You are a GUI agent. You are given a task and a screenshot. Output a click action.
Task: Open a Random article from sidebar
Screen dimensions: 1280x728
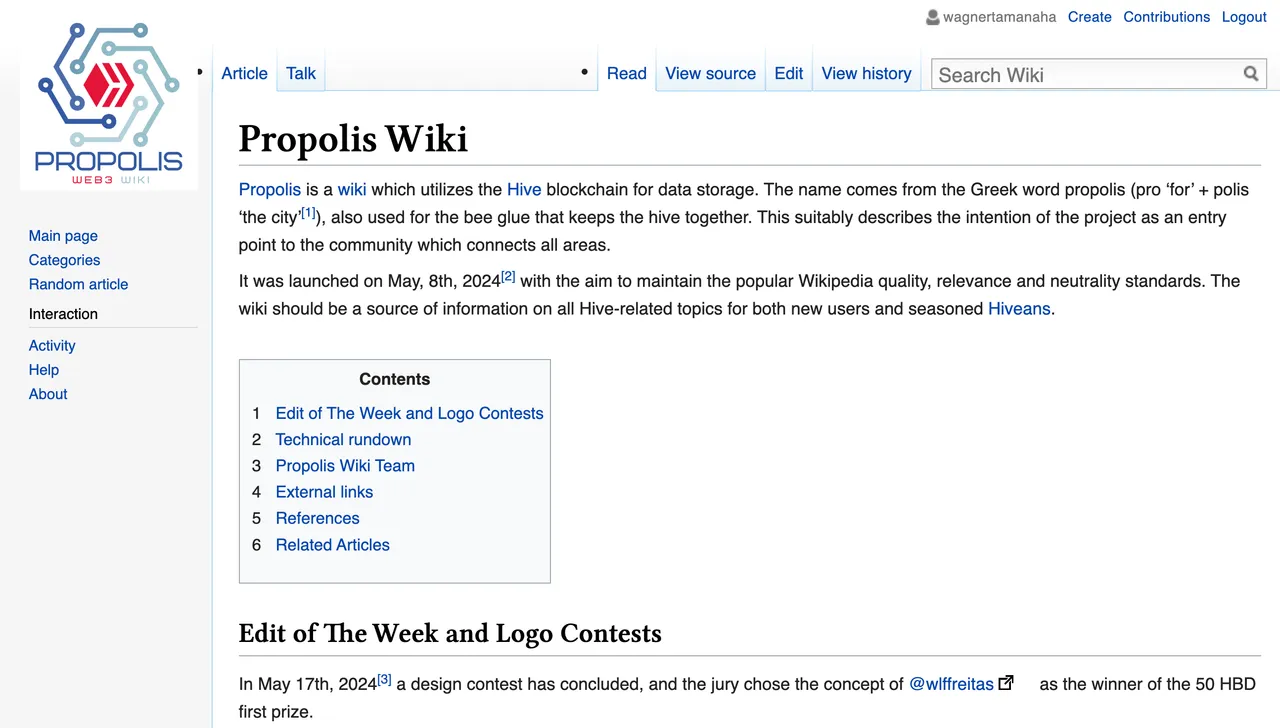79,284
